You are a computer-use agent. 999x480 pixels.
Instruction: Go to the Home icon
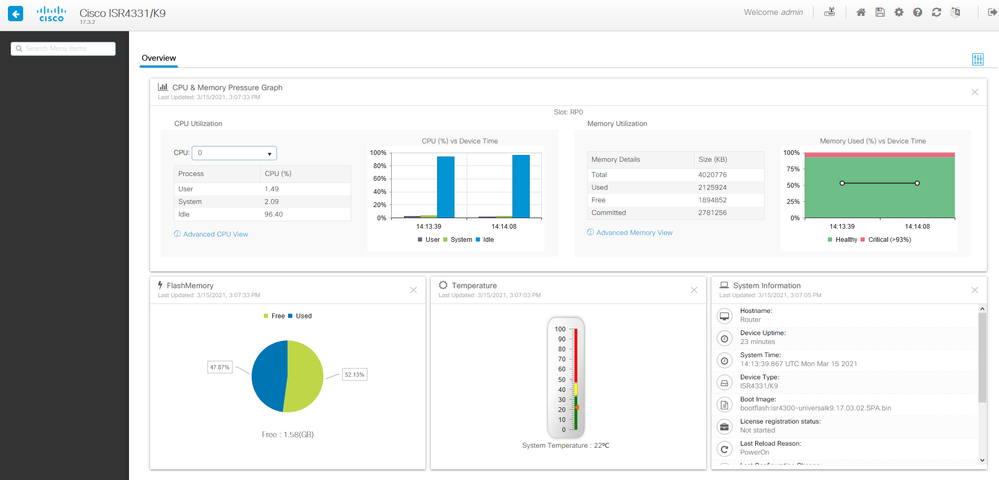pyautogui.click(x=861, y=12)
